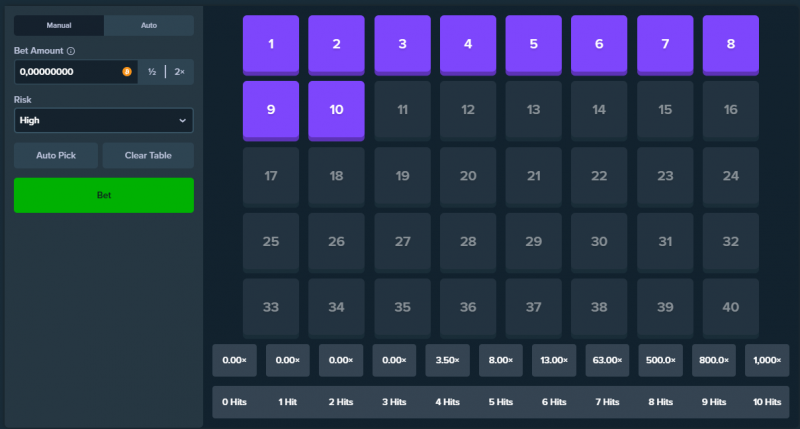Click the '10 Hits' label

pos(767,402)
